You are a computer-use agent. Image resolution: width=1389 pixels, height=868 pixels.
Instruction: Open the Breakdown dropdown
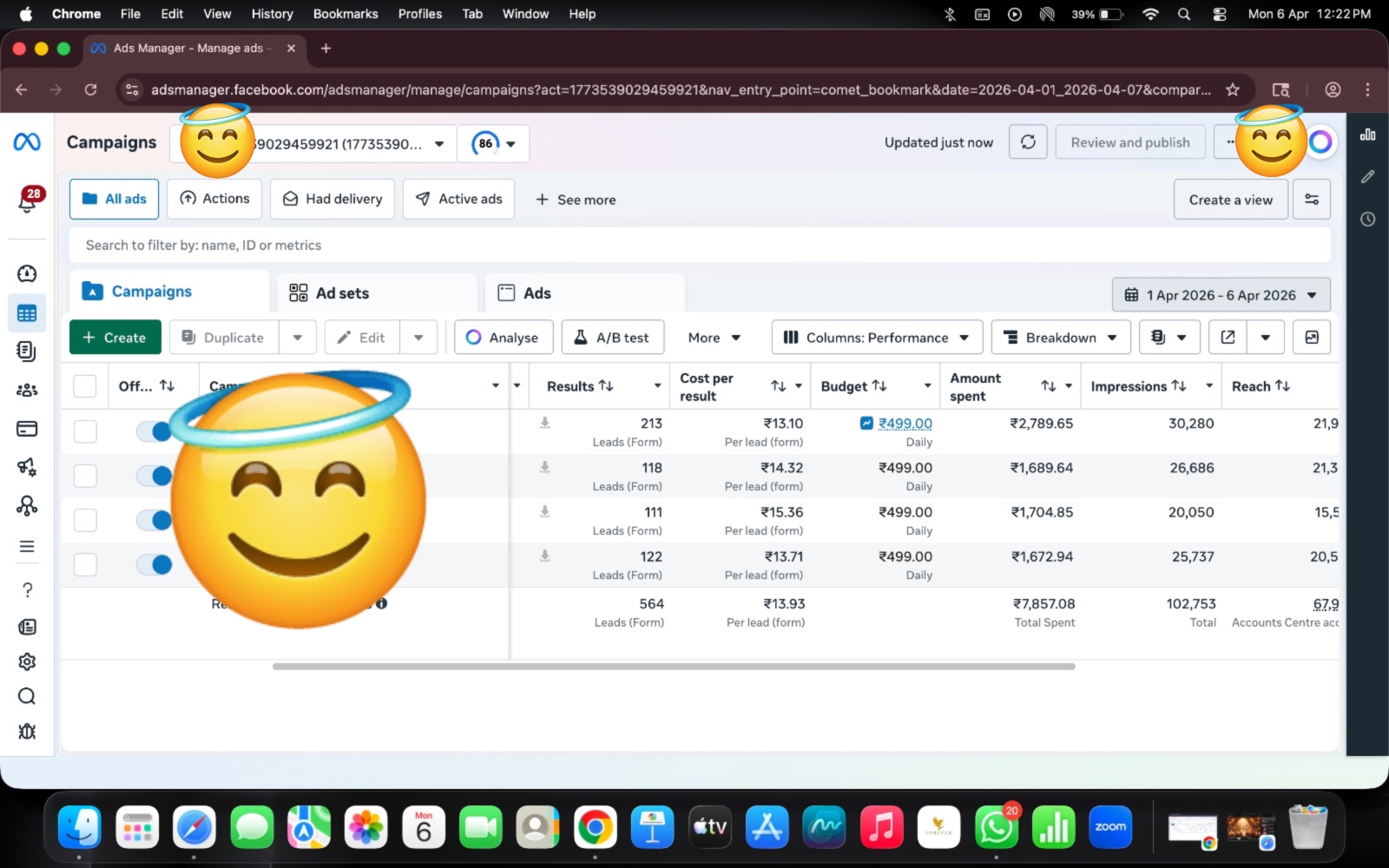[x=1060, y=338]
